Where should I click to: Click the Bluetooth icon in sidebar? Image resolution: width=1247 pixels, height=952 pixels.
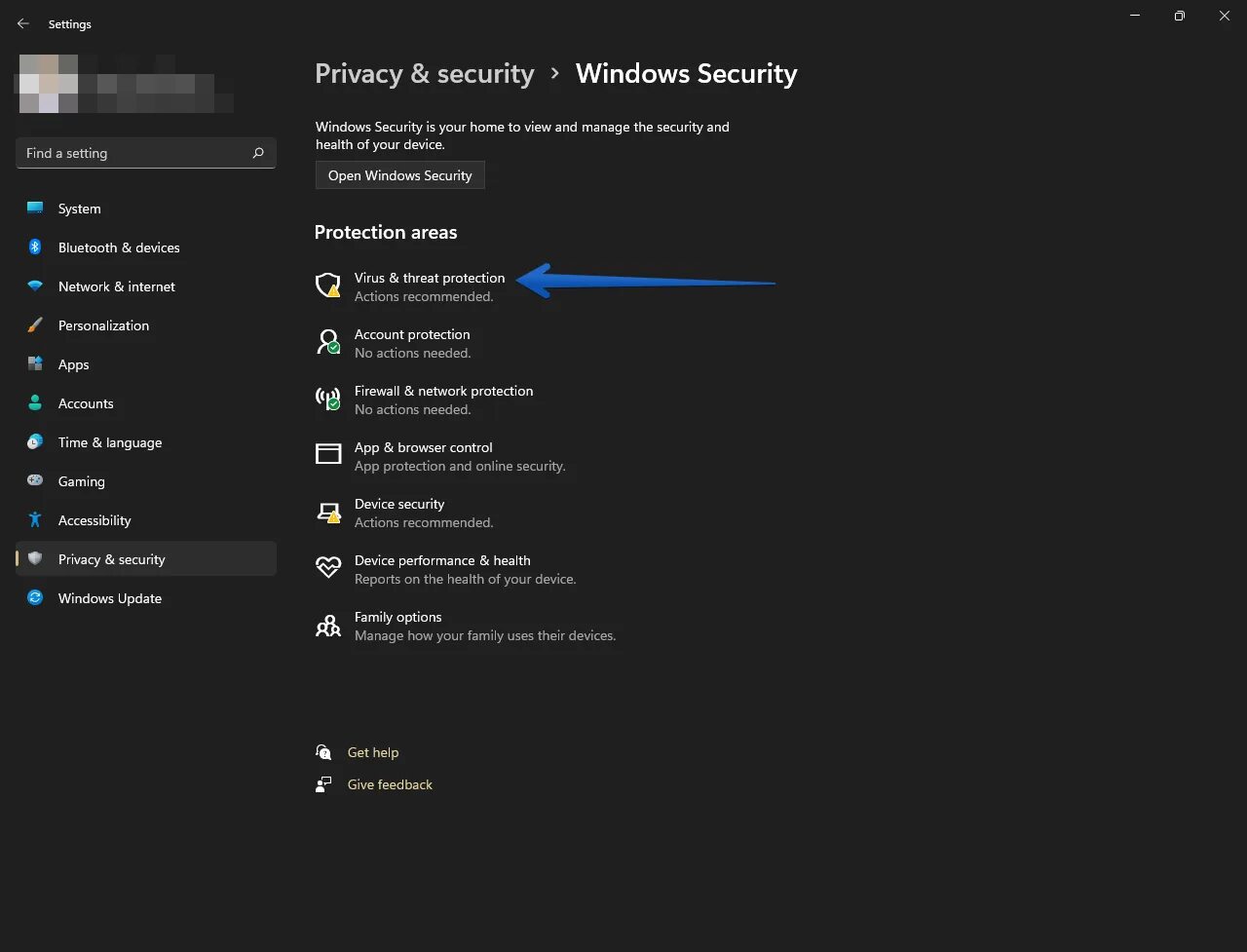point(35,248)
